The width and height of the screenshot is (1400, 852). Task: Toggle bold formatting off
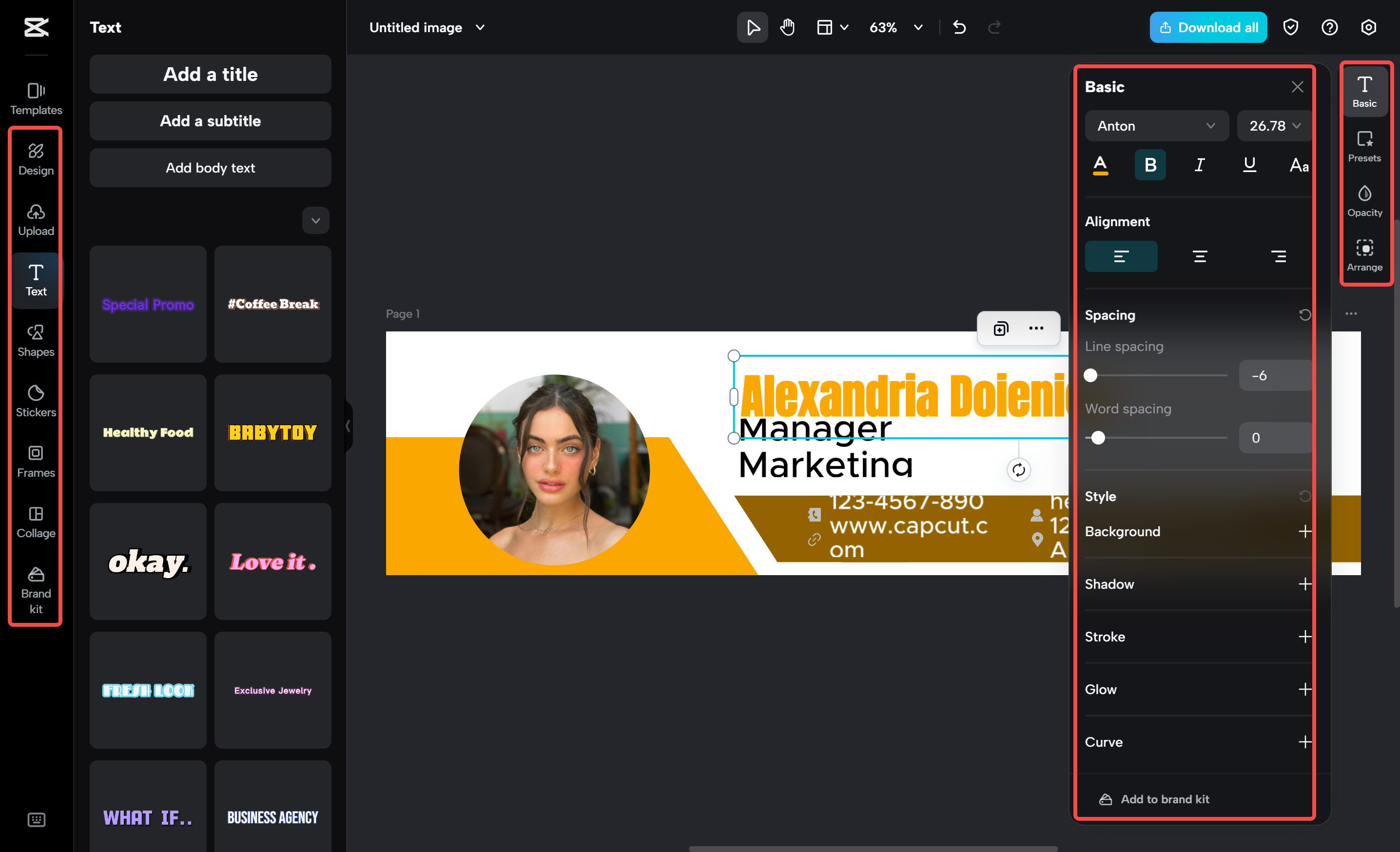1150,165
